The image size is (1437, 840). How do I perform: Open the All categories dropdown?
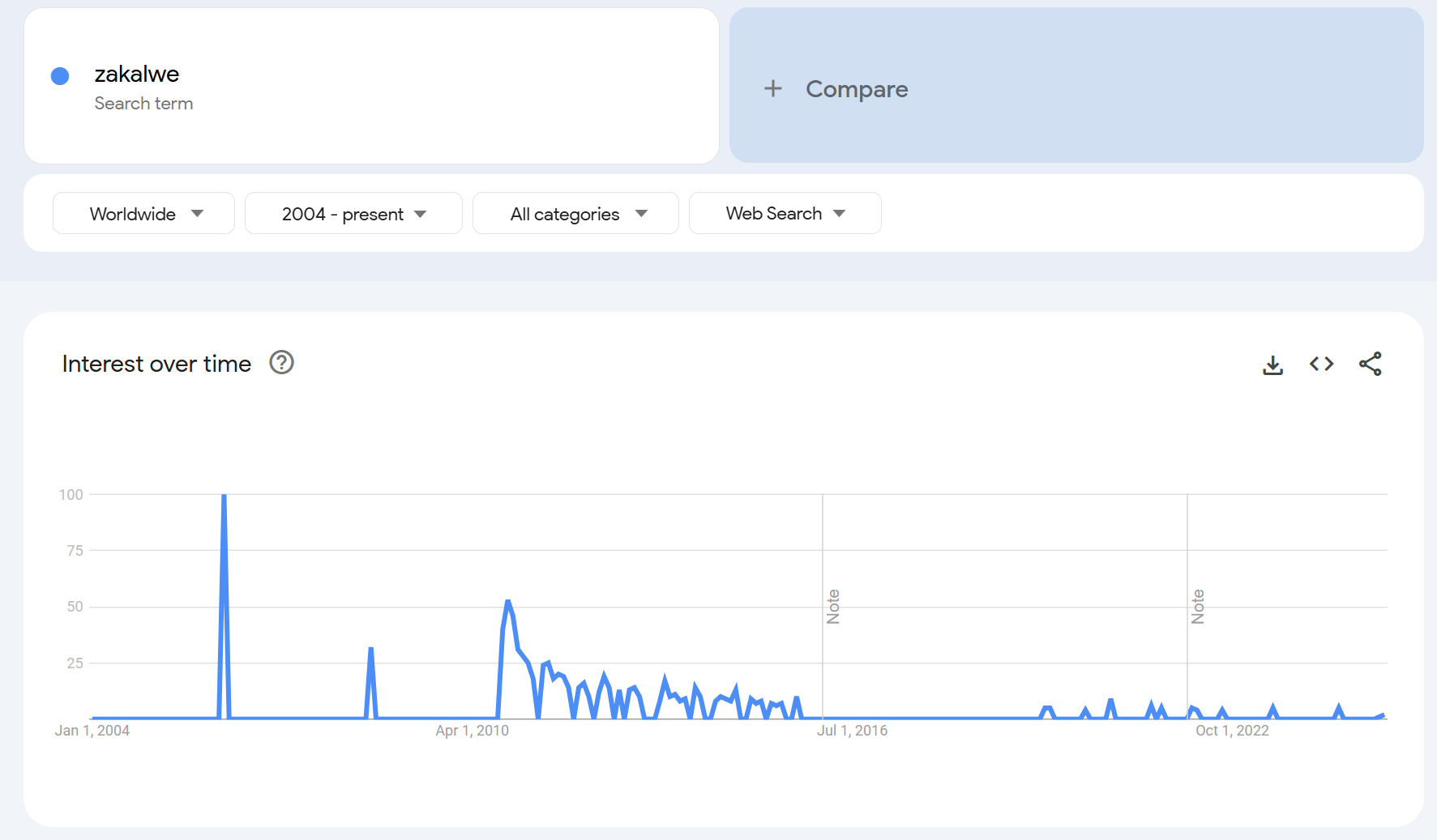575,213
